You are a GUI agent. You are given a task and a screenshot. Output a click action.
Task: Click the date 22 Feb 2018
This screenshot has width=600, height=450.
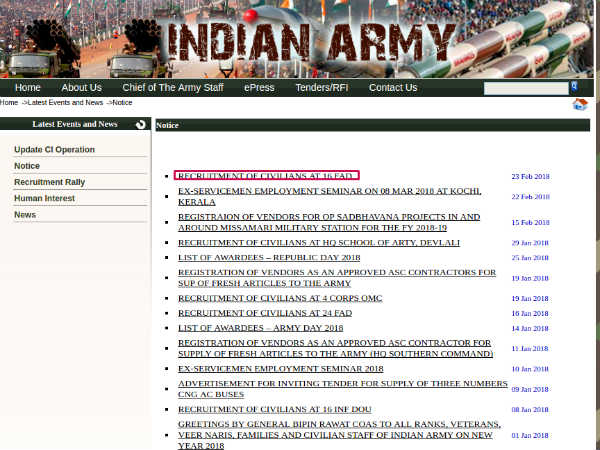point(530,197)
